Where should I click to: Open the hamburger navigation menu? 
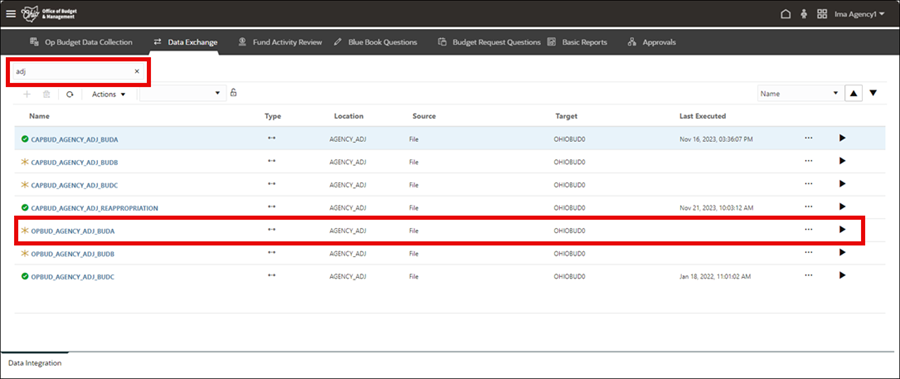tap(11, 14)
